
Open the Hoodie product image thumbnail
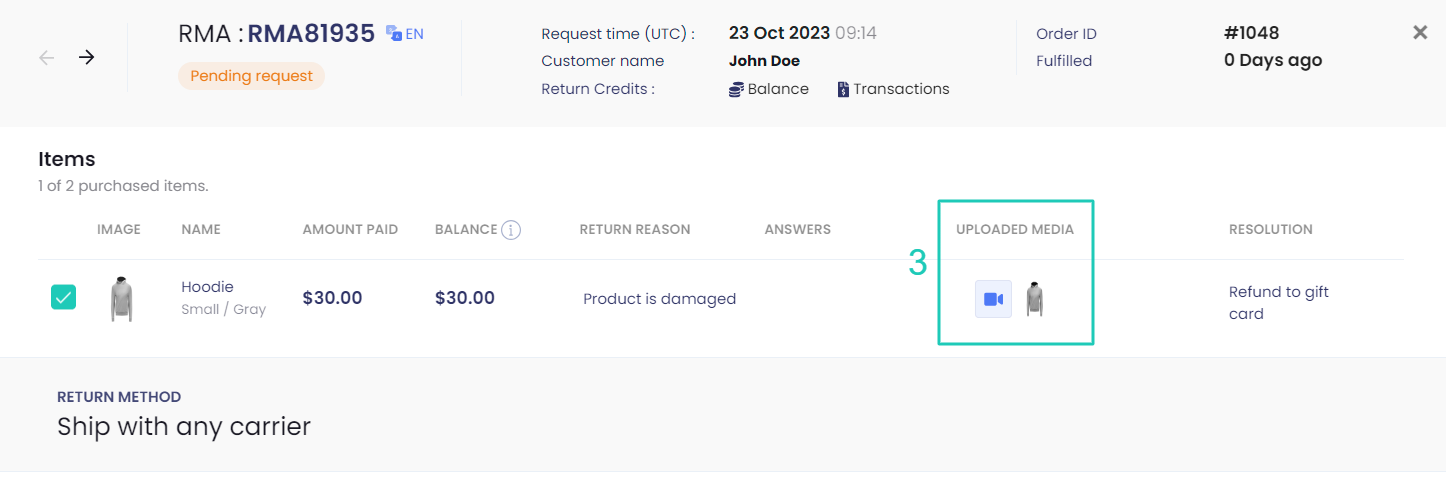click(121, 299)
